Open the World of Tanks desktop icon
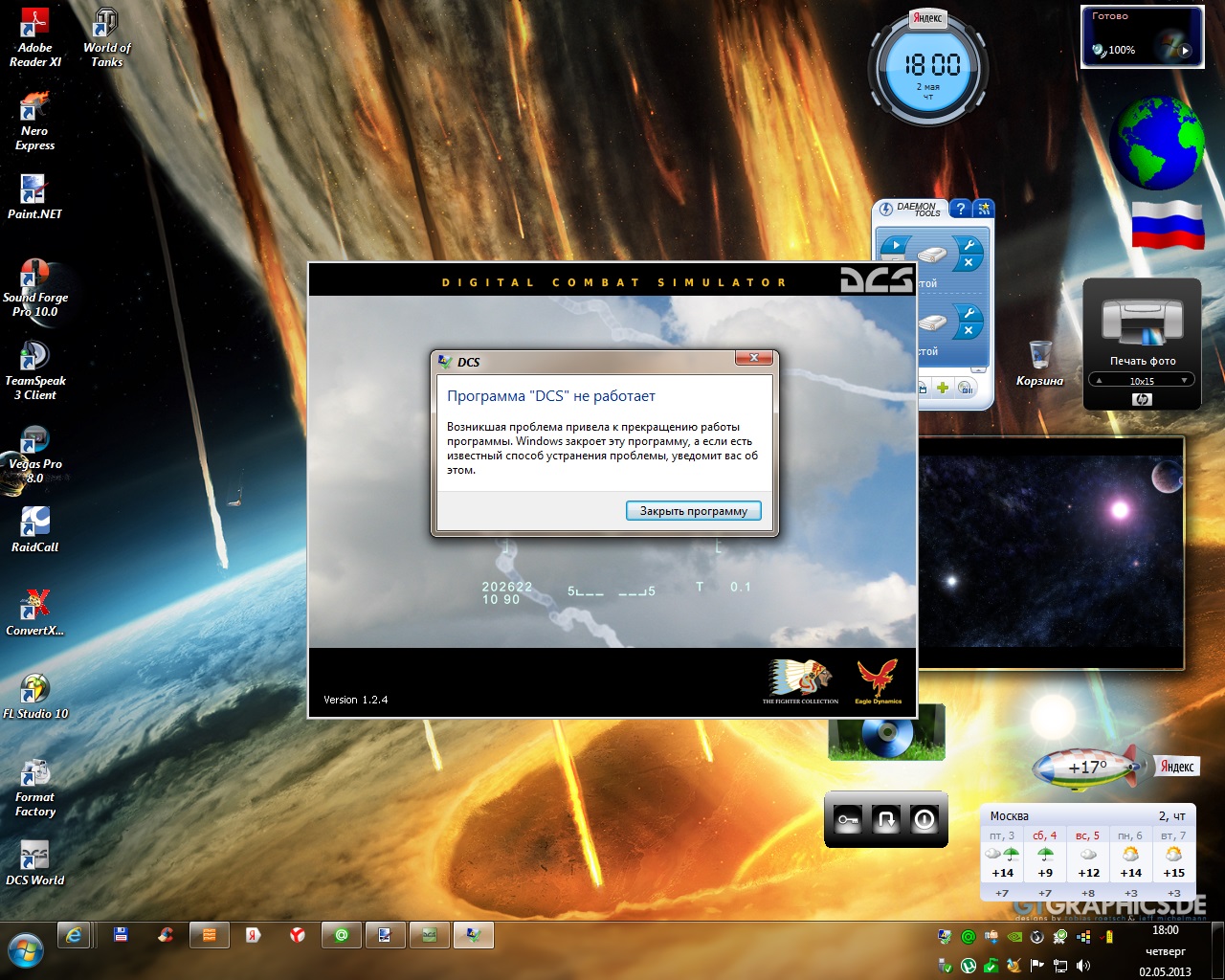The width and height of the screenshot is (1225, 980). tap(106, 38)
